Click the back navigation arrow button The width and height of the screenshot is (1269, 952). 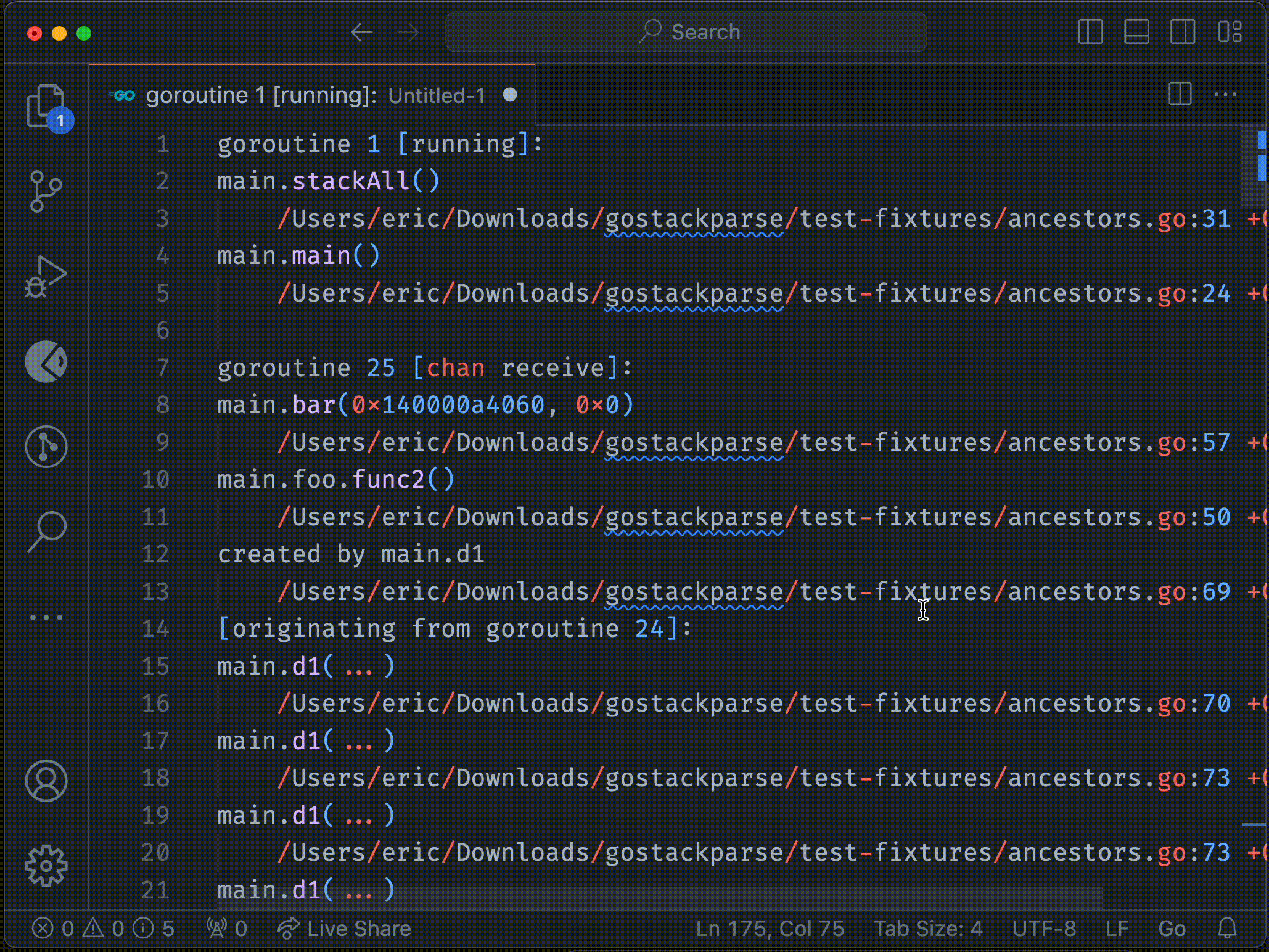[363, 32]
